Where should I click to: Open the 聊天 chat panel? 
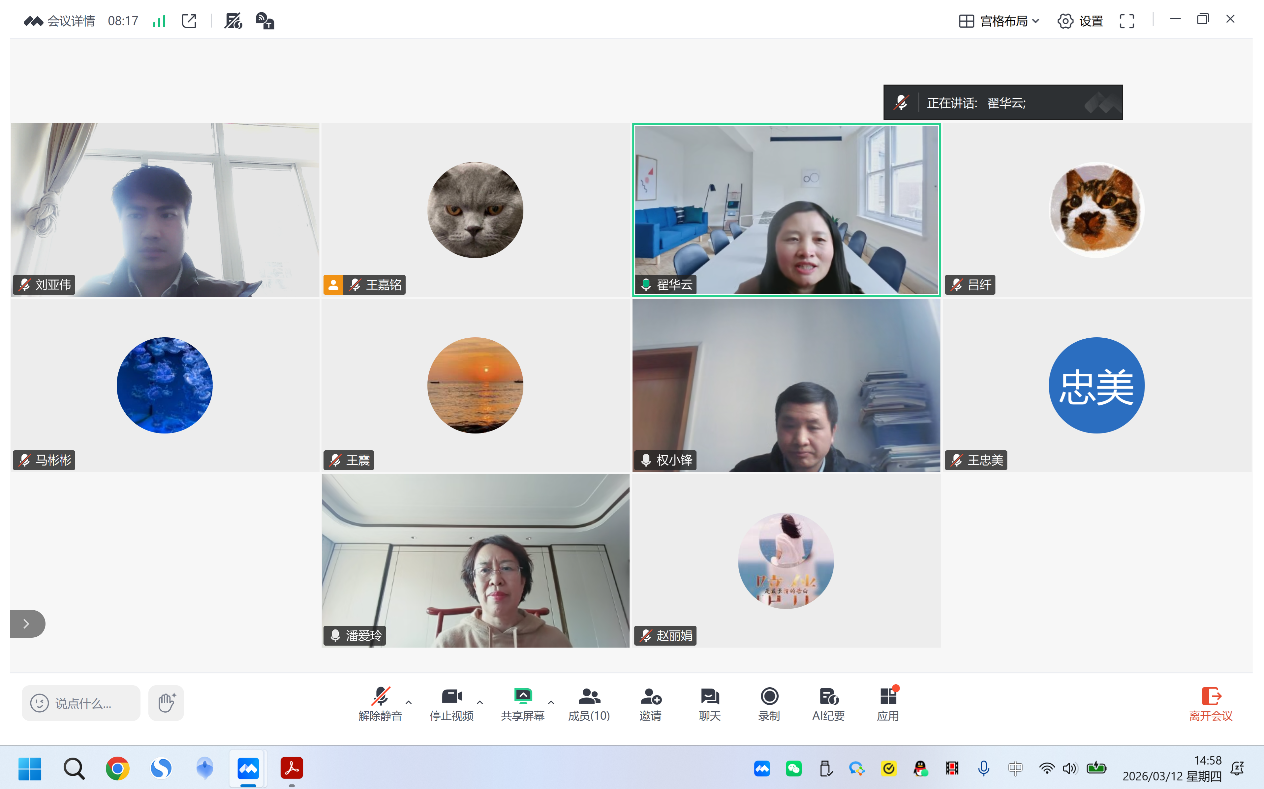(x=709, y=703)
